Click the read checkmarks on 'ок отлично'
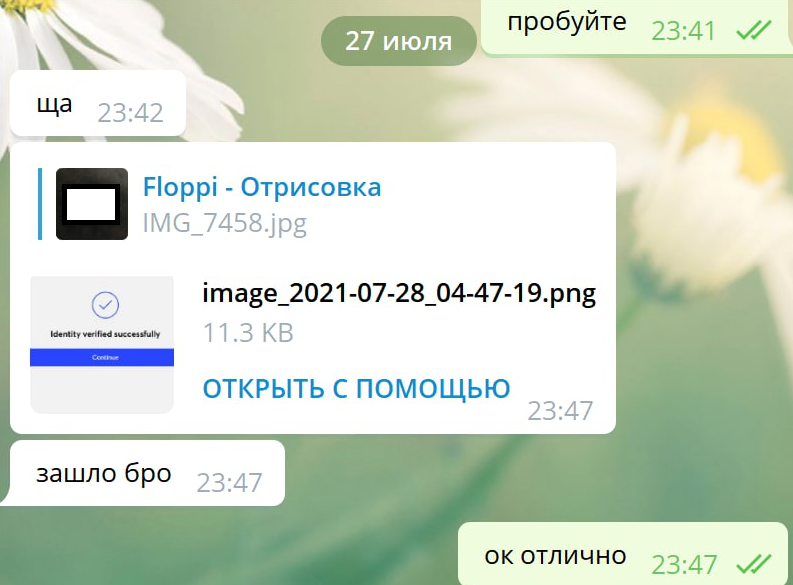The image size is (793, 585). pyautogui.click(x=754, y=564)
